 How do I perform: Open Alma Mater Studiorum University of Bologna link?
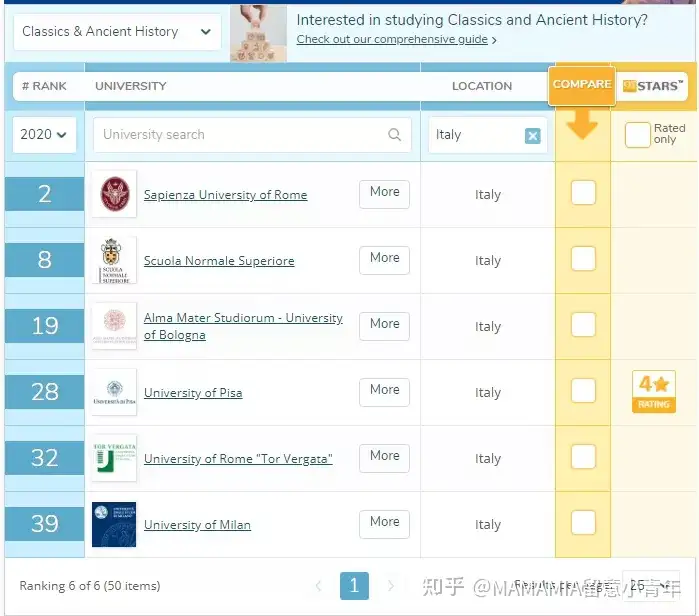click(x=243, y=326)
